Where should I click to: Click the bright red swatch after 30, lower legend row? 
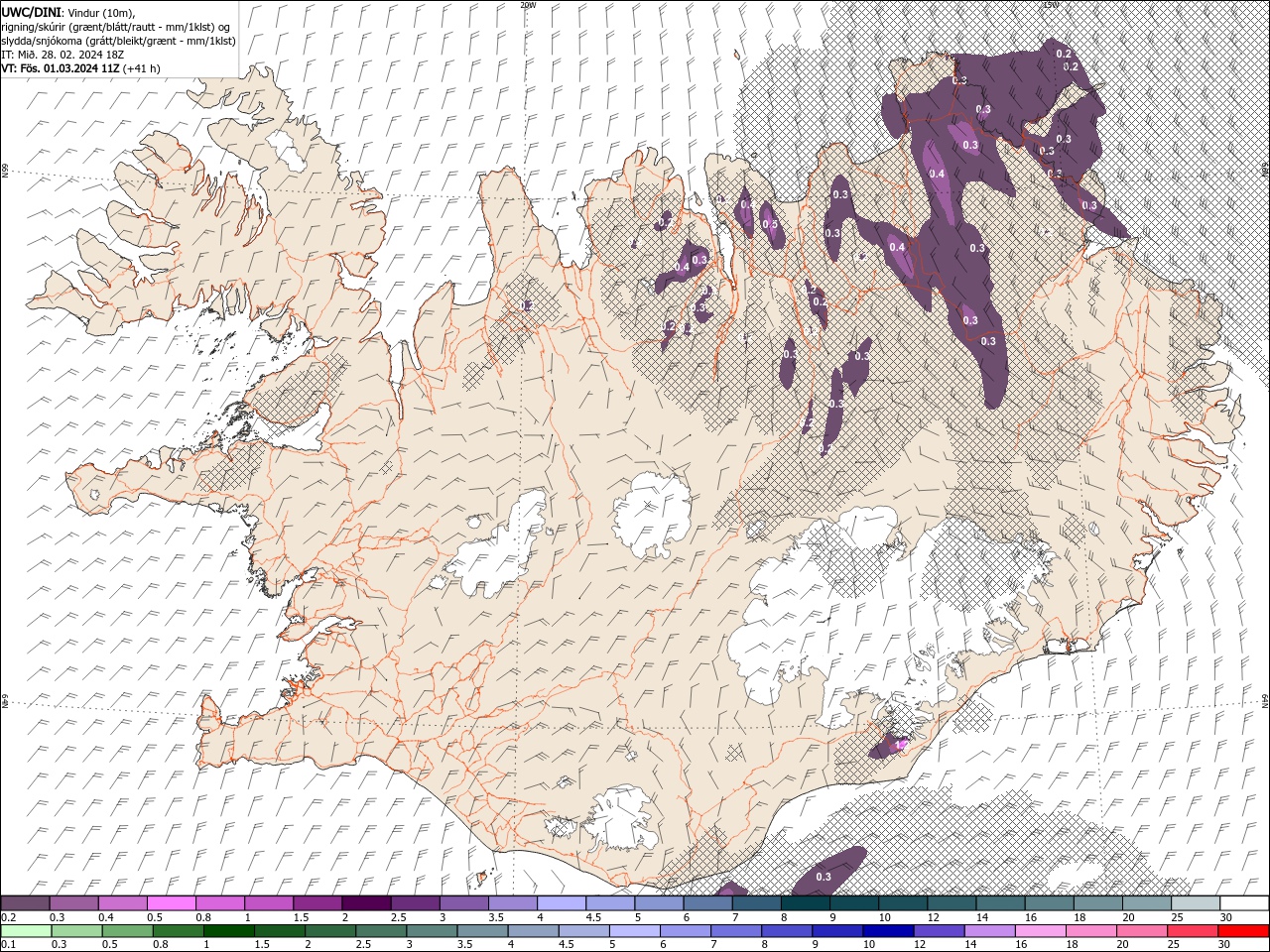1243,931
